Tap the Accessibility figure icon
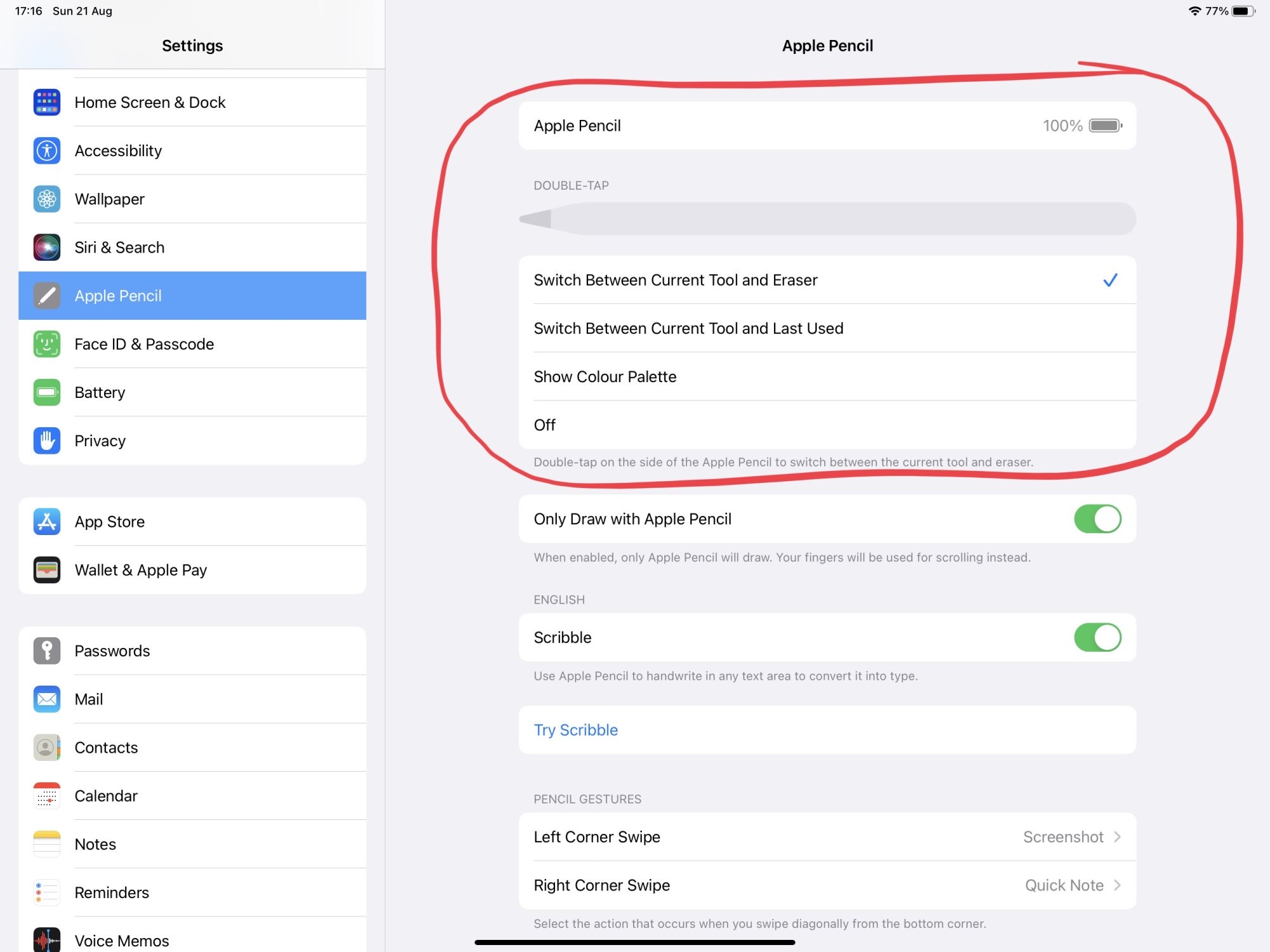The width and height of the screenshot is (1270, 952). coord(47,151)
